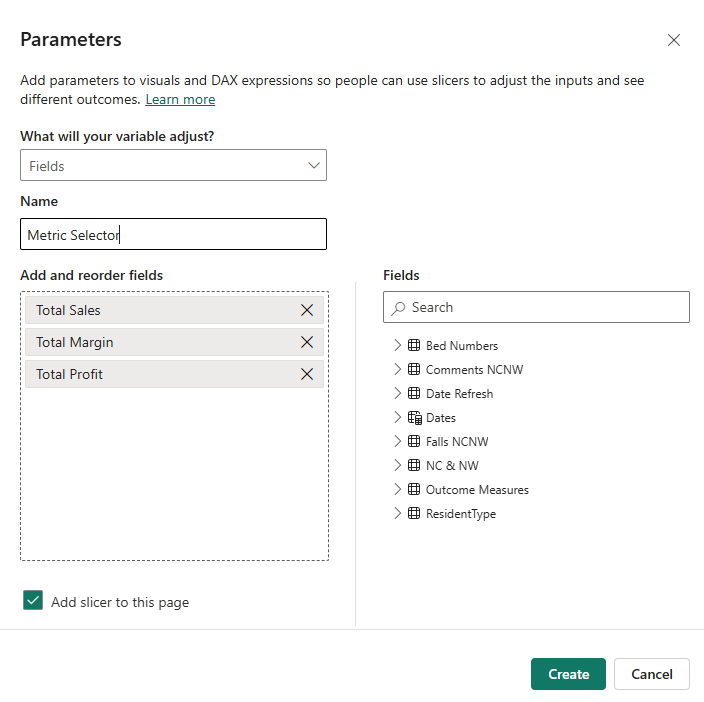This screenshot has width=704, height=702.
Task: Remove the Total Margin field
Action: coord(307,342)
